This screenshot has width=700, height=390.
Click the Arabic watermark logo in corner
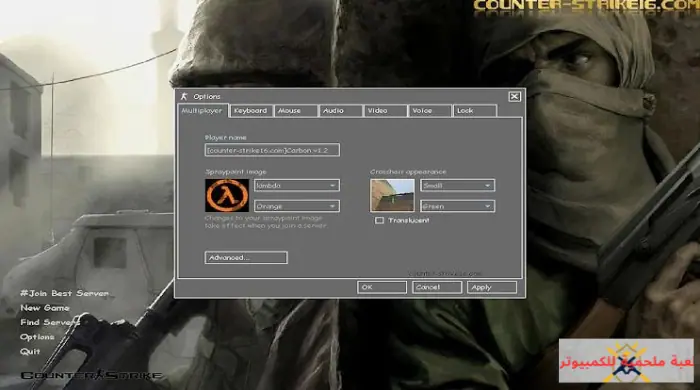(626, 361)
